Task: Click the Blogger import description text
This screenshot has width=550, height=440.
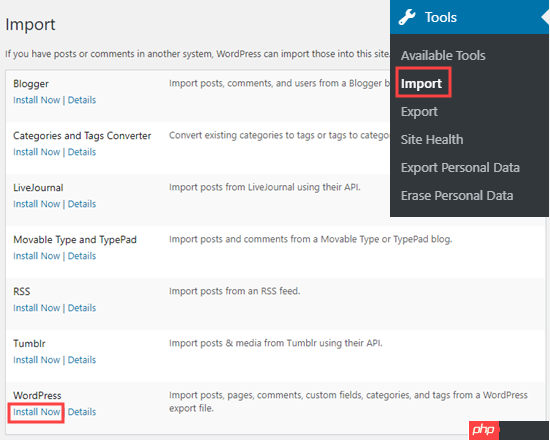Action: pyautogui.click(x=279, y=84)
